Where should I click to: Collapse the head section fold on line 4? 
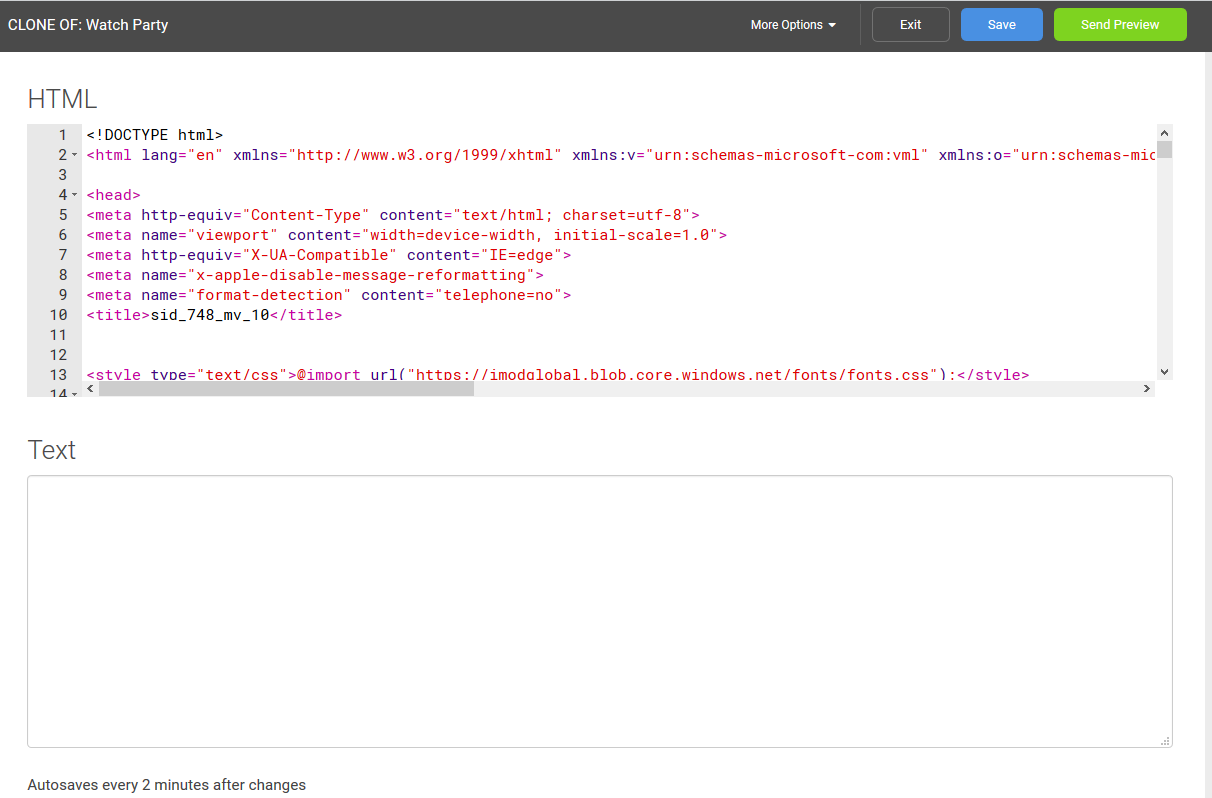click(x=73, y=195)
